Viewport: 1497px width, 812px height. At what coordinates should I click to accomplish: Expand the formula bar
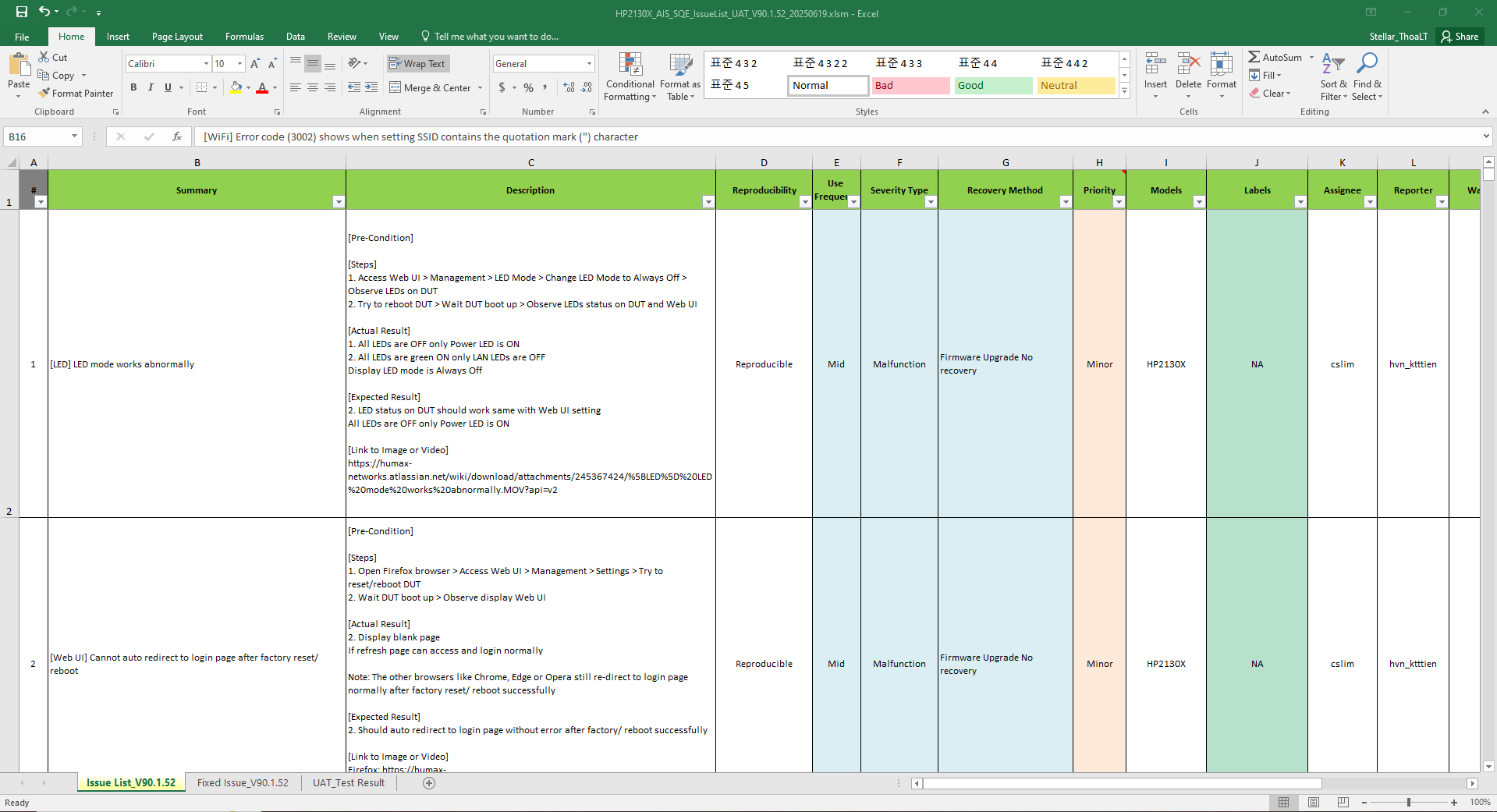tap(1486, 137)
